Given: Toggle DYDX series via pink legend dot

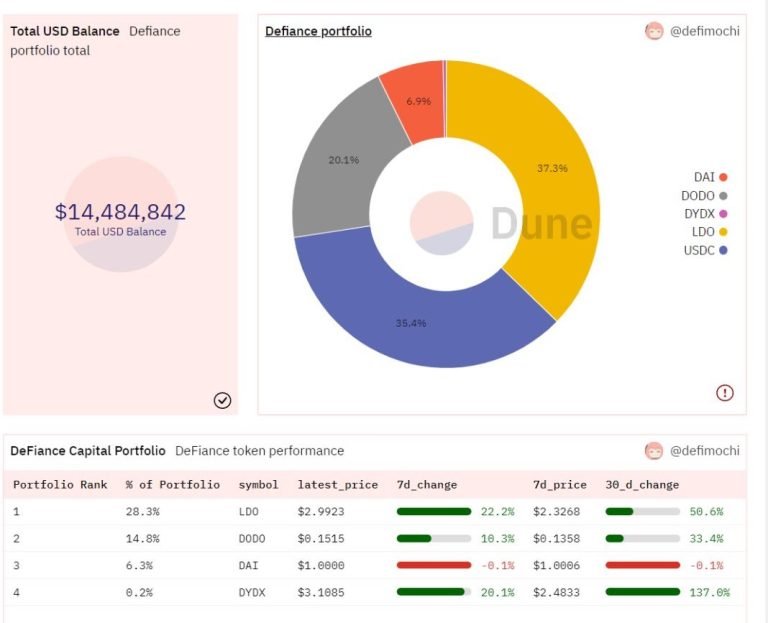Looking at the screenshot, I should 723,214.
